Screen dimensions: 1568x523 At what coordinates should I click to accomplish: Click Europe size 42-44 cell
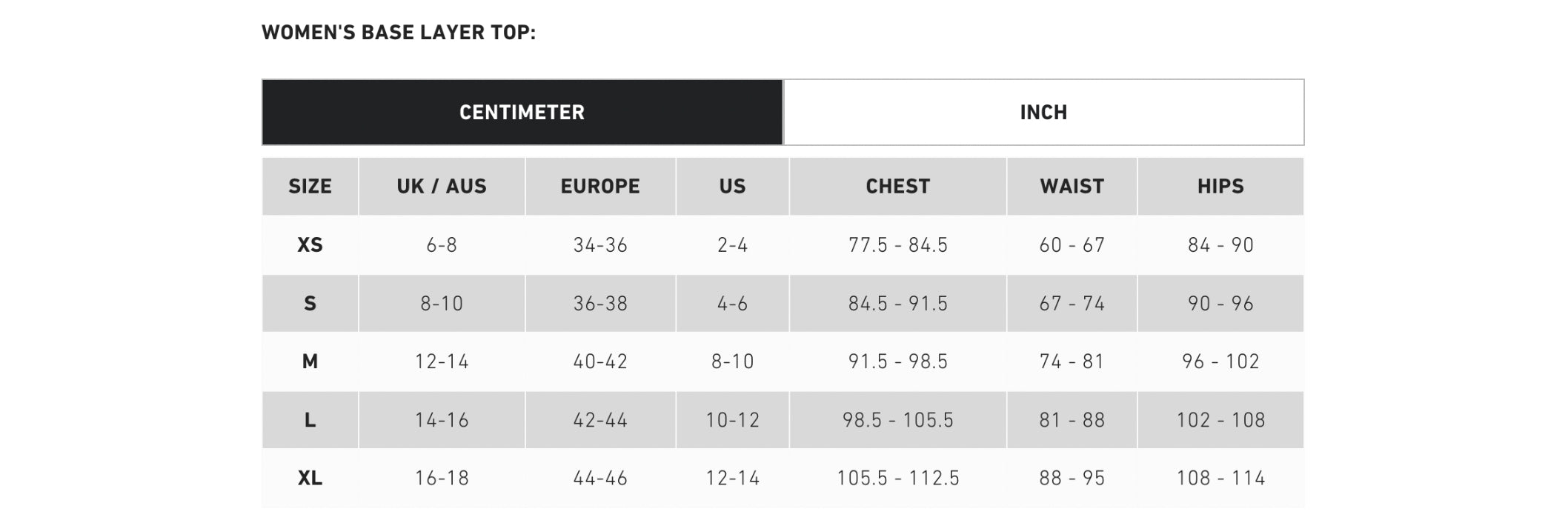click(600, 420)
